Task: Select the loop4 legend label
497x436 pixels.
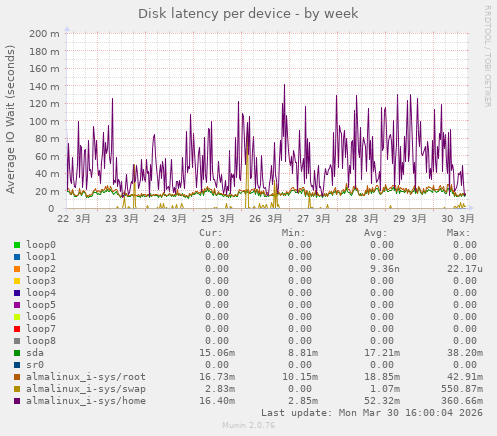Action: 41,293
